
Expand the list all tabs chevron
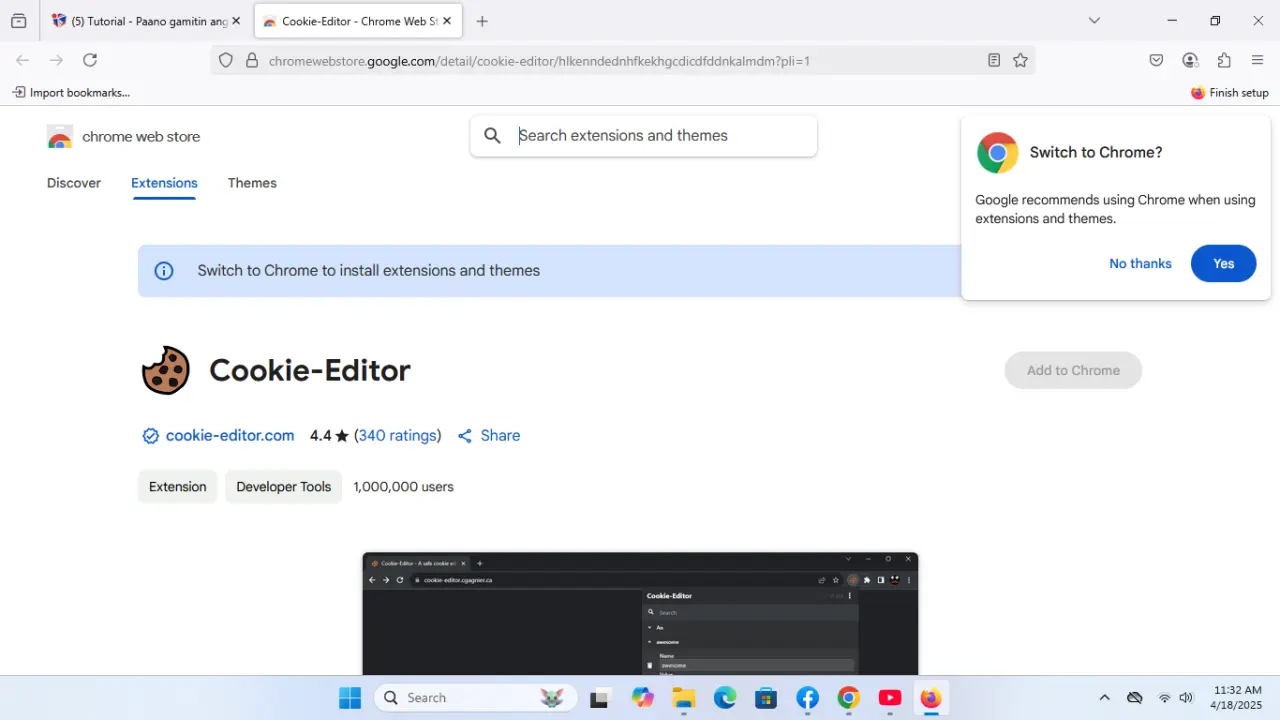(1094, 21)
